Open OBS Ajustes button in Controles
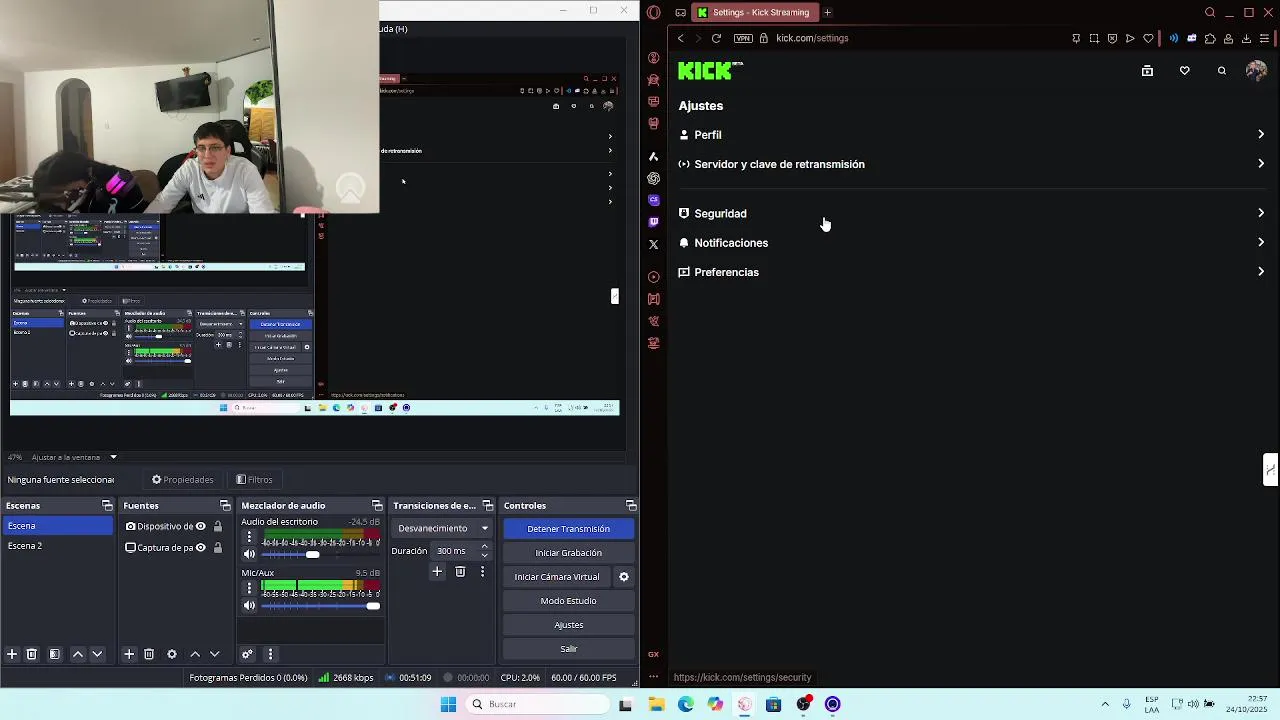 coord(568,625)
